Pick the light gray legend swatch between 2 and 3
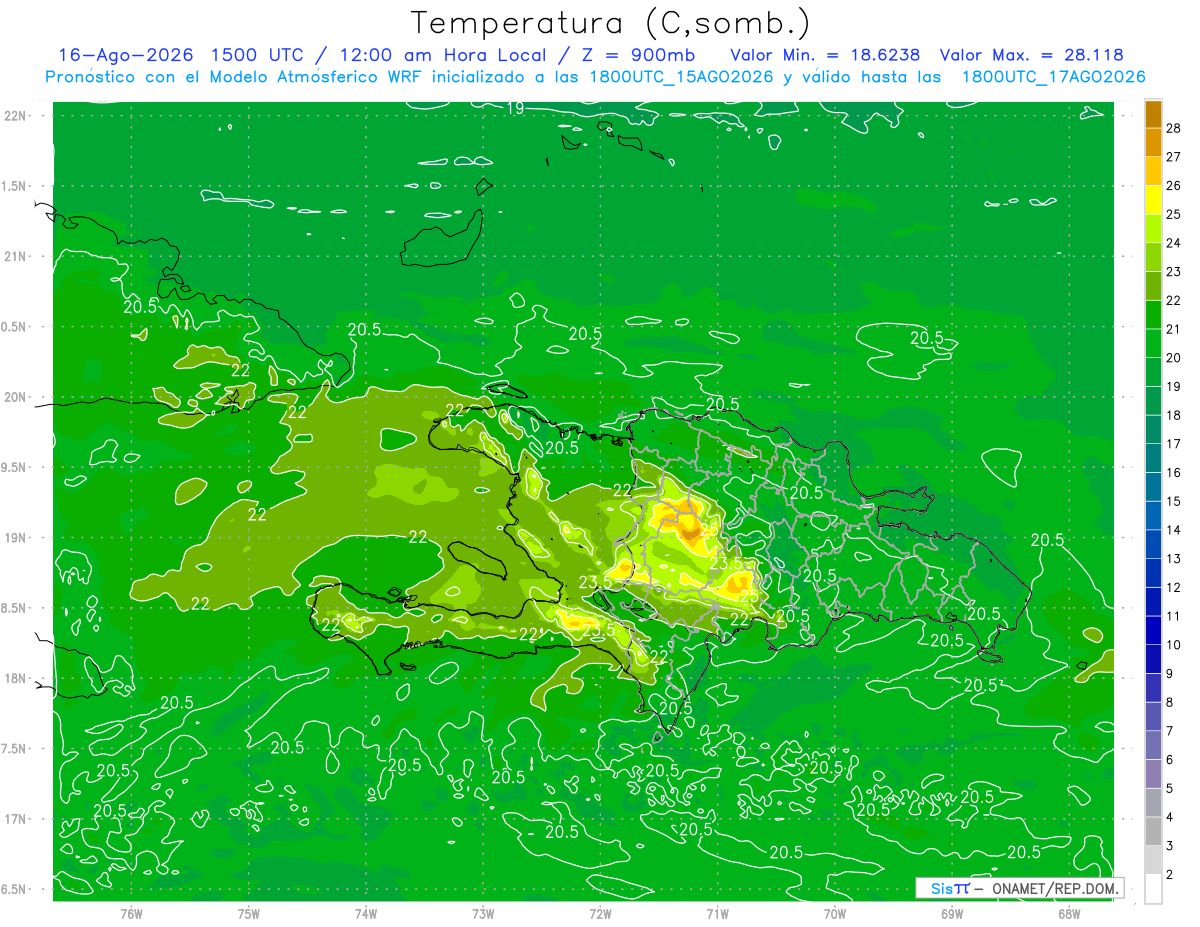The height and width of the screenshot is (927, 1200). click(x=1153, y=860)
